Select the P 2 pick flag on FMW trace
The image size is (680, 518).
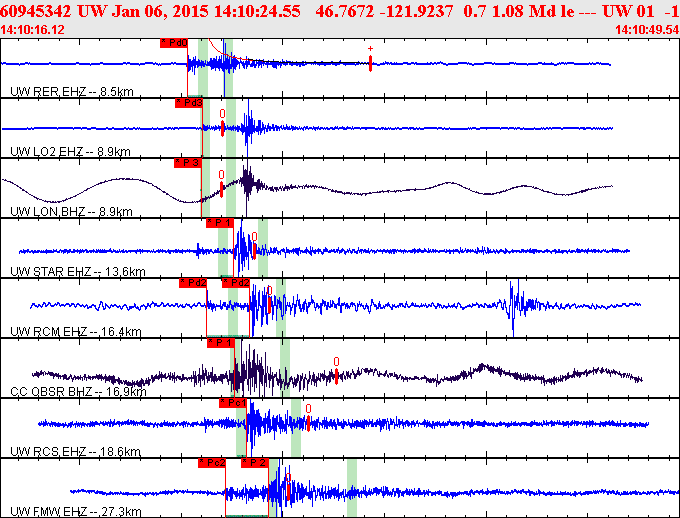[x=255, y=463]
